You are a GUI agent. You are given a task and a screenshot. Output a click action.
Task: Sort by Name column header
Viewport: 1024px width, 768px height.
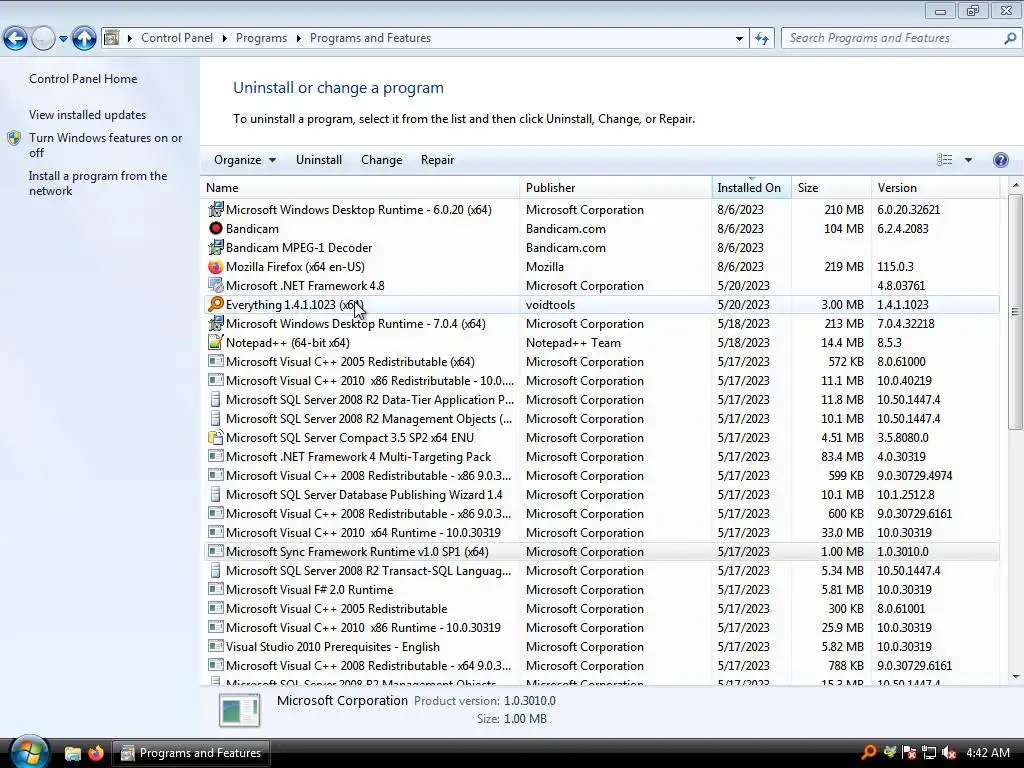point(360,187)
